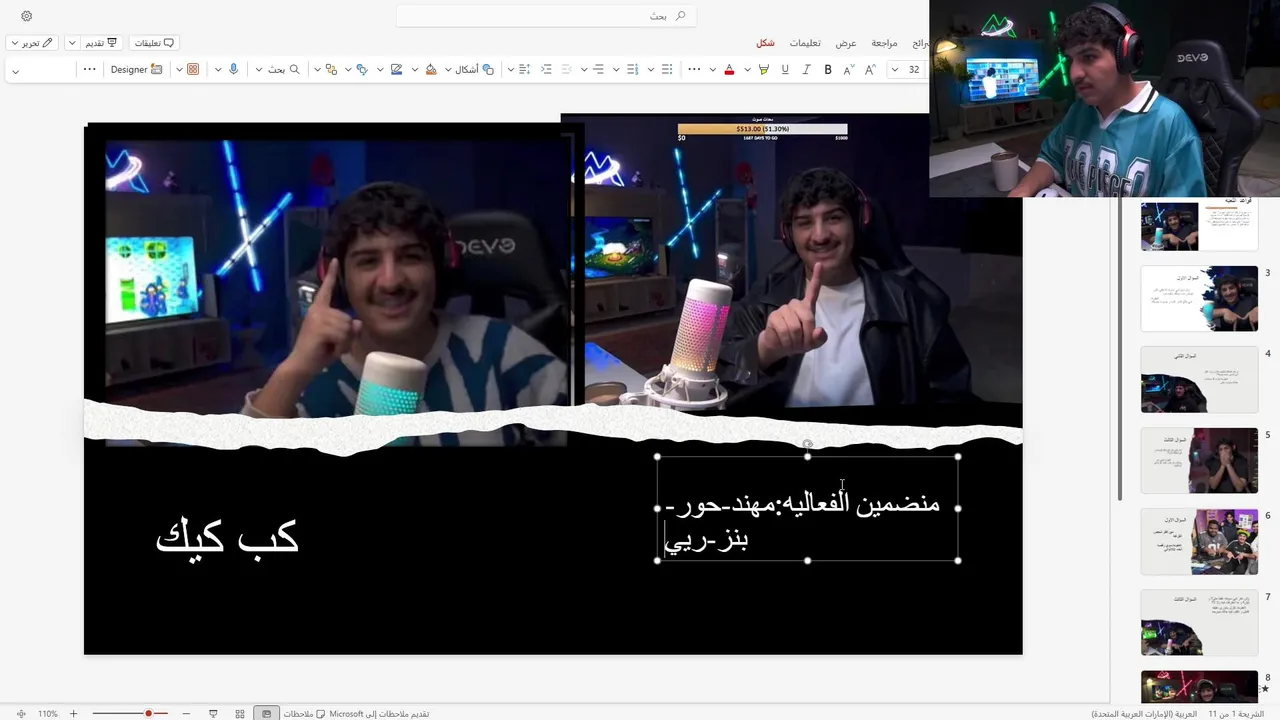The width and height of the screenshot is (1280, 720).
Task: Click the Arabic (UAE) language indicator
Action: click(x=1144, y=714)
